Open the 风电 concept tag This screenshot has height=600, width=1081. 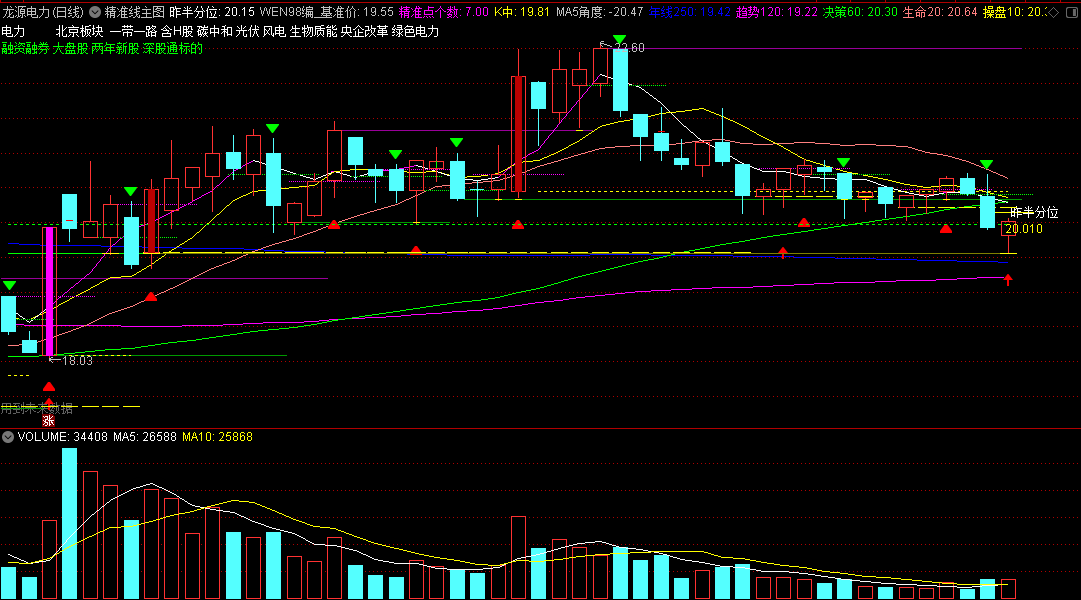pos(274,31)
